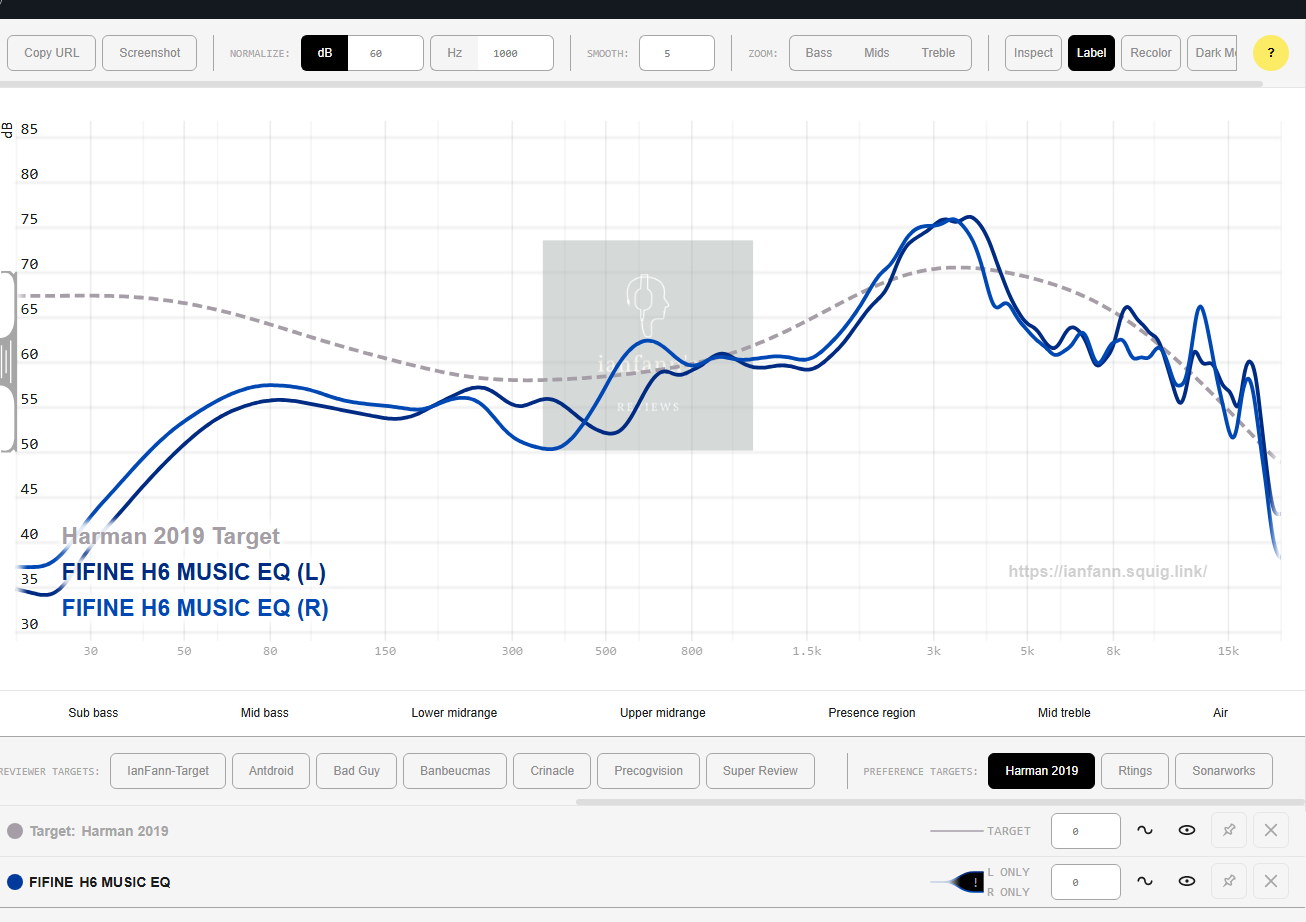Select the Precogvision reviewer target
The height and width of the screenshot is (922, 1306).
tap(649, 771)
